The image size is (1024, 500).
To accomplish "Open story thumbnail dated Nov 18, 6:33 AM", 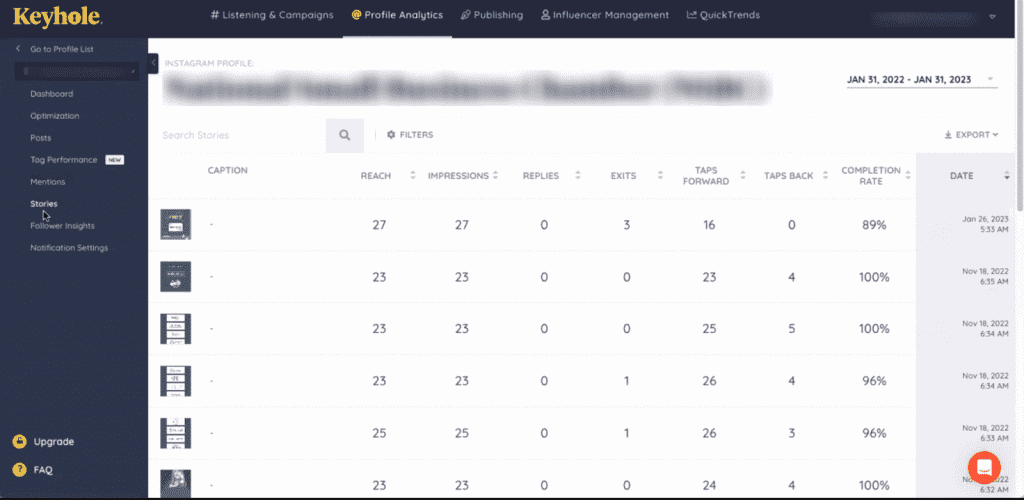I will point(176,433).
